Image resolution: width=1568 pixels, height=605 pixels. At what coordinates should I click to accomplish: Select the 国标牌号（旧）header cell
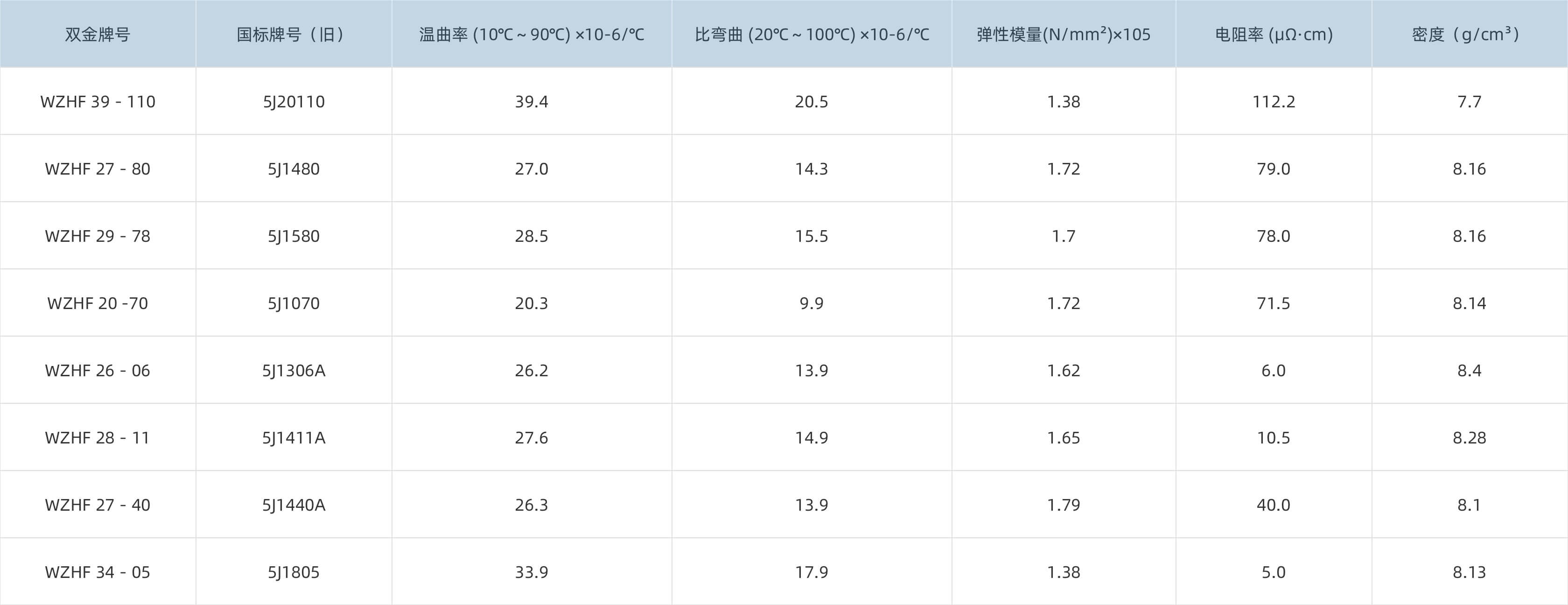pos(294,34)
